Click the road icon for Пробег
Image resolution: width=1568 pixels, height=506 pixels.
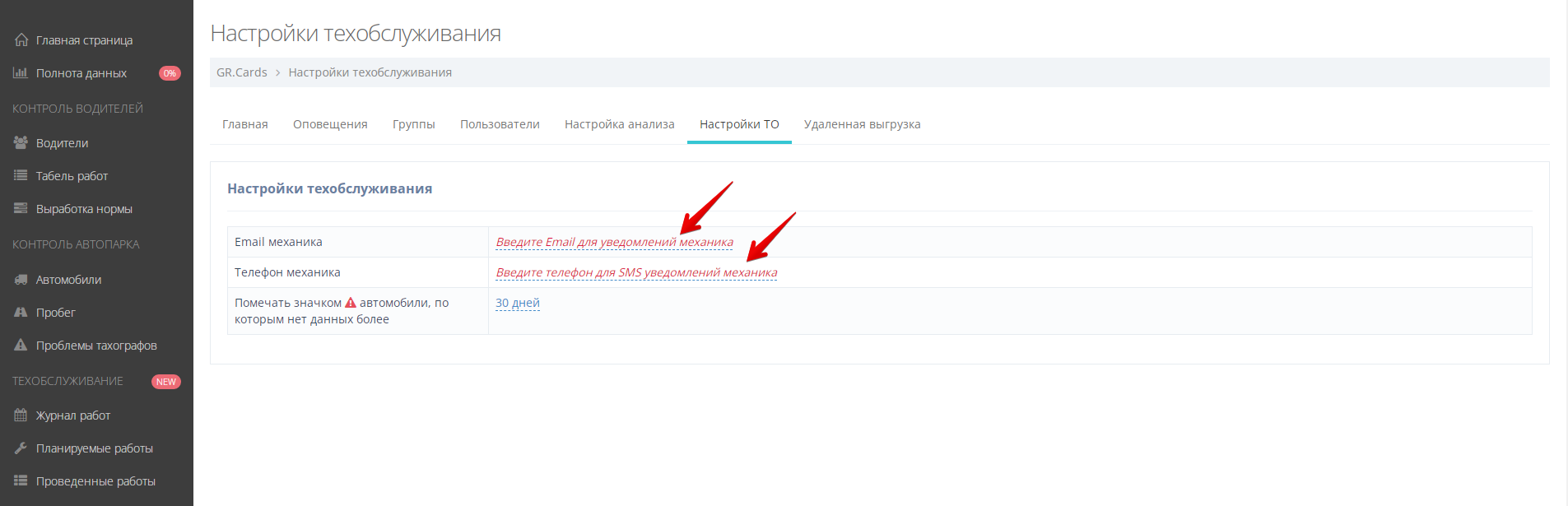(x=21, y=313)
